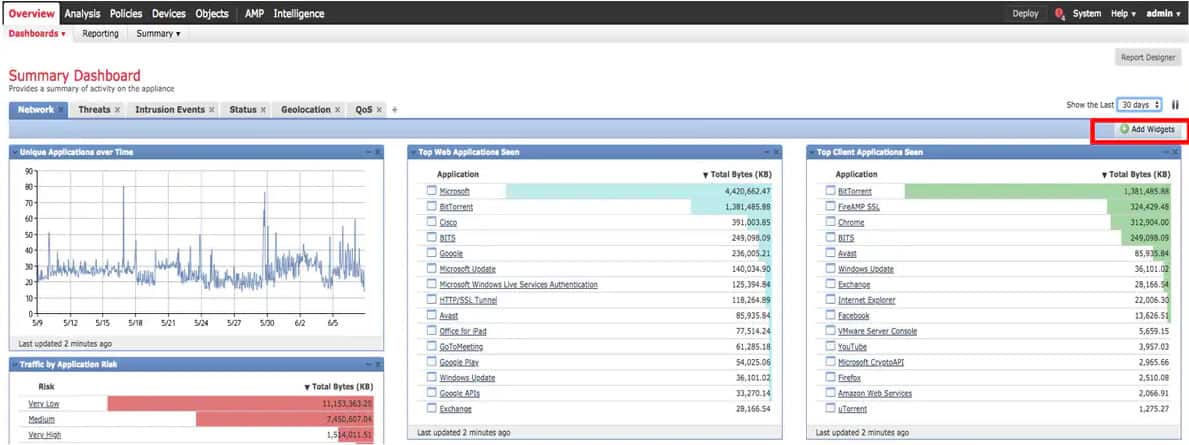1189x445 pixels.
Task: Add a new dashboard tab with plus
Action: coord(394,110)
